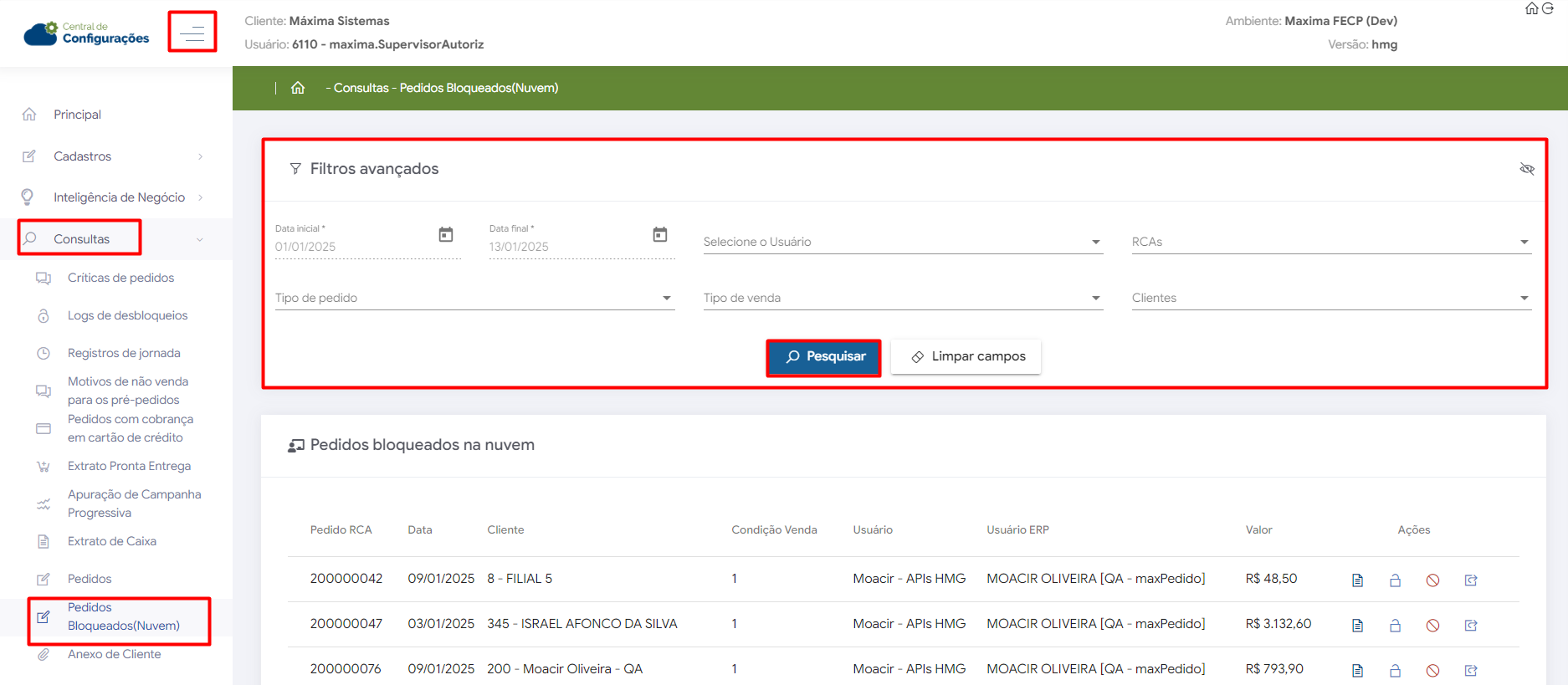Expand the RCAs dropdown
This screenshot has height=685, width=1568.
(x=1330, y=242)
